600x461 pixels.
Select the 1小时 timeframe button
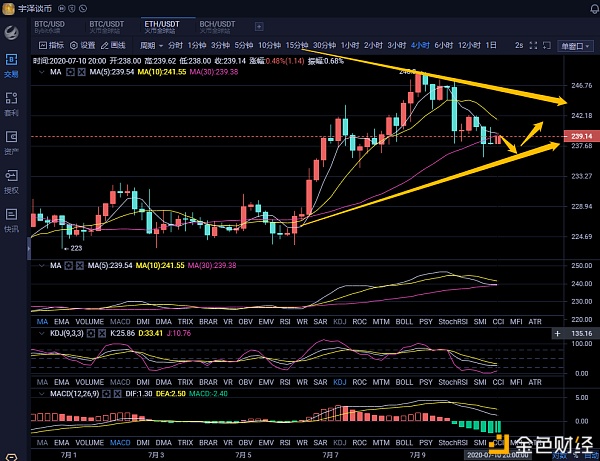click(348, 45)
